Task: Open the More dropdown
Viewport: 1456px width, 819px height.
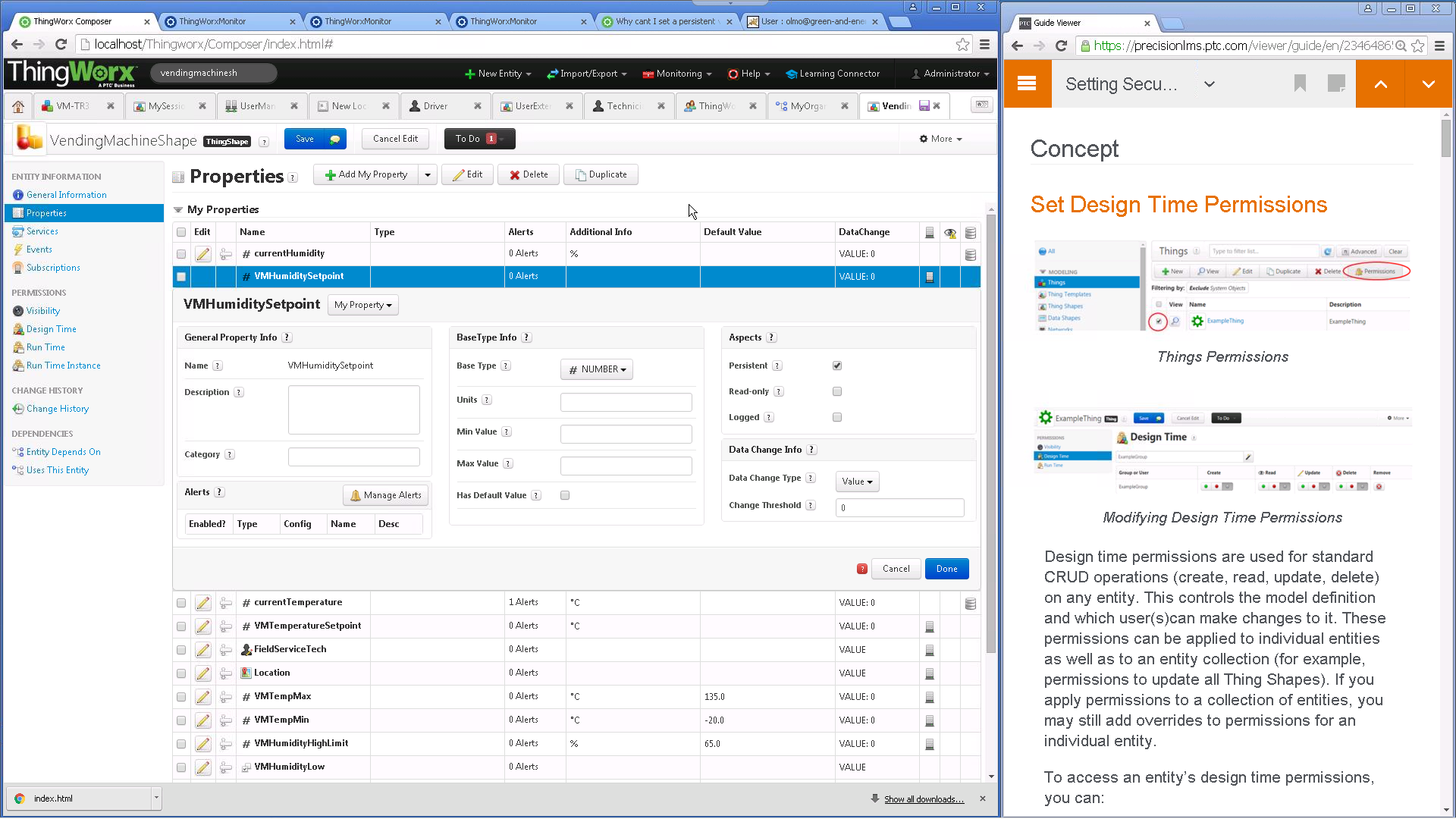Action: pos(940,139)
